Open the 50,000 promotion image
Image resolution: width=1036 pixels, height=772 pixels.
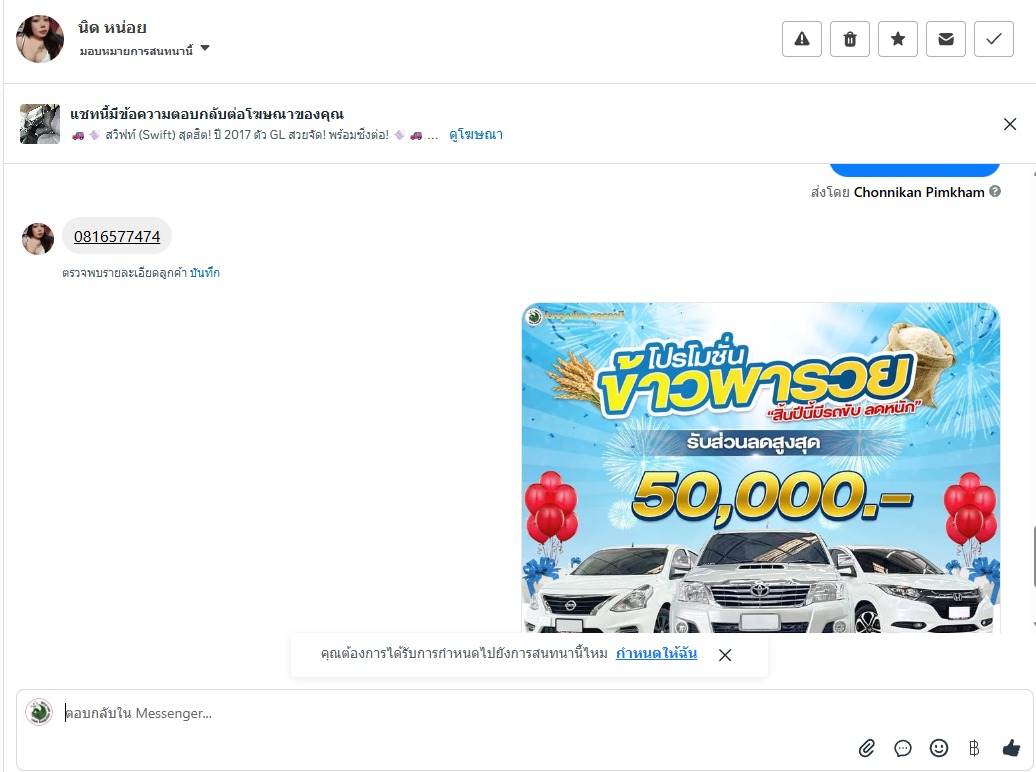pos(760,467)
